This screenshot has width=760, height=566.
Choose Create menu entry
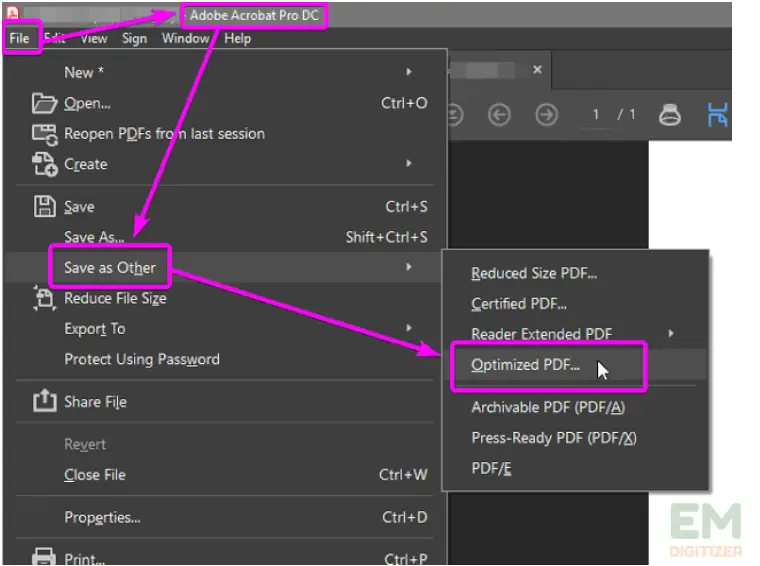click(x=86, y=164)
